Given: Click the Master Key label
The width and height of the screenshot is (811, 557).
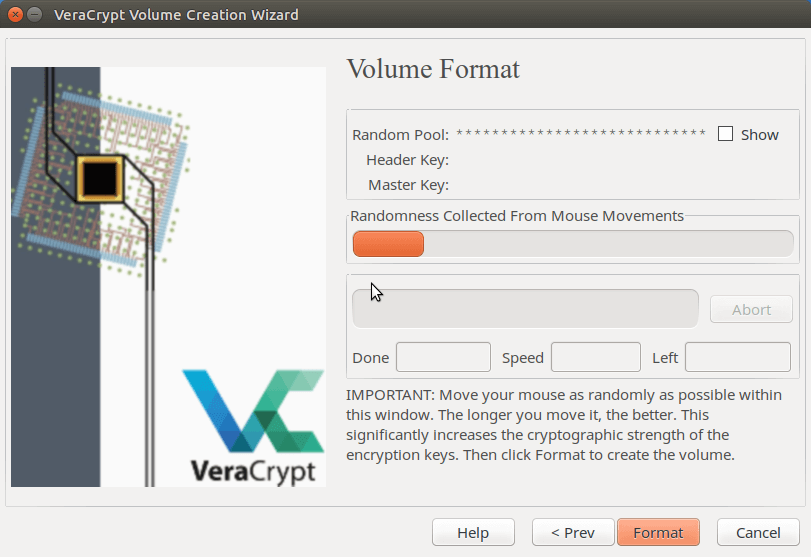Looking at the screenshot, I should [408, 184].
